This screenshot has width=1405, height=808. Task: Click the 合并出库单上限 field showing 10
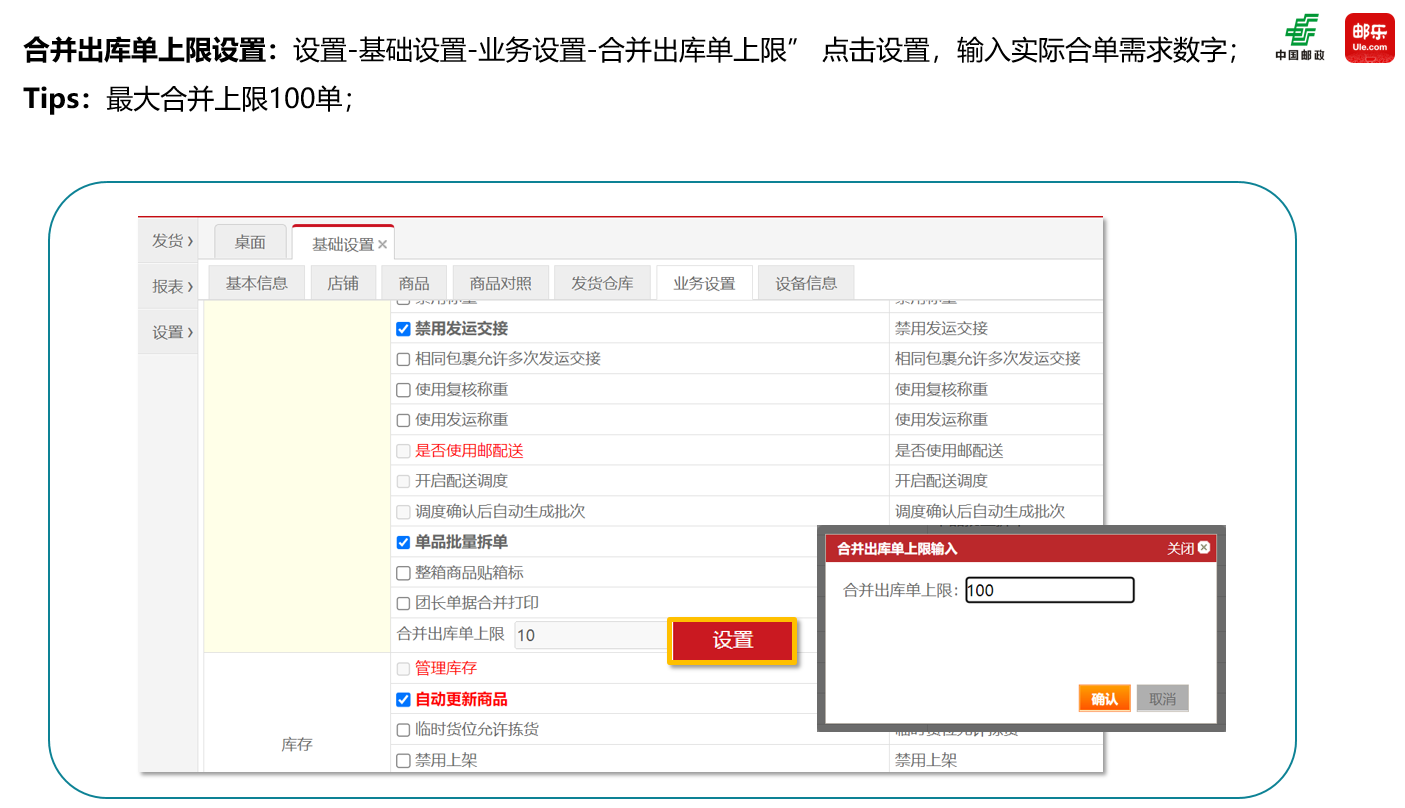591,635
